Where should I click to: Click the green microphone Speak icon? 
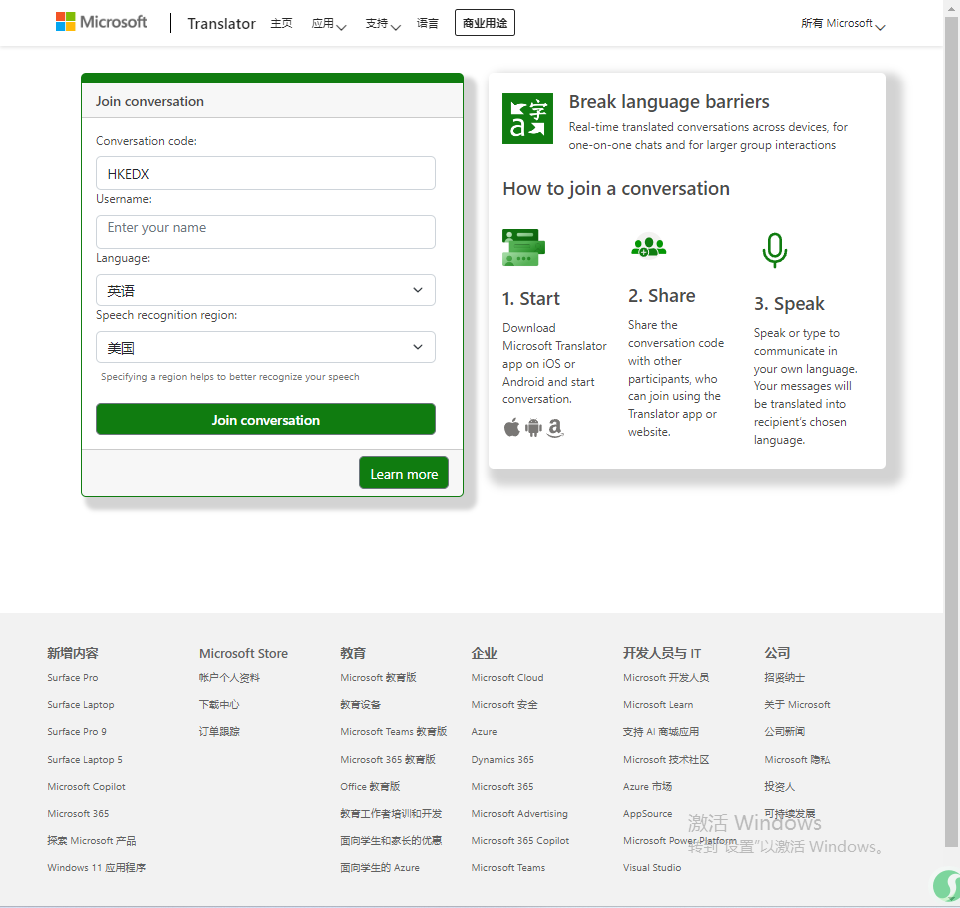[774, 250]
